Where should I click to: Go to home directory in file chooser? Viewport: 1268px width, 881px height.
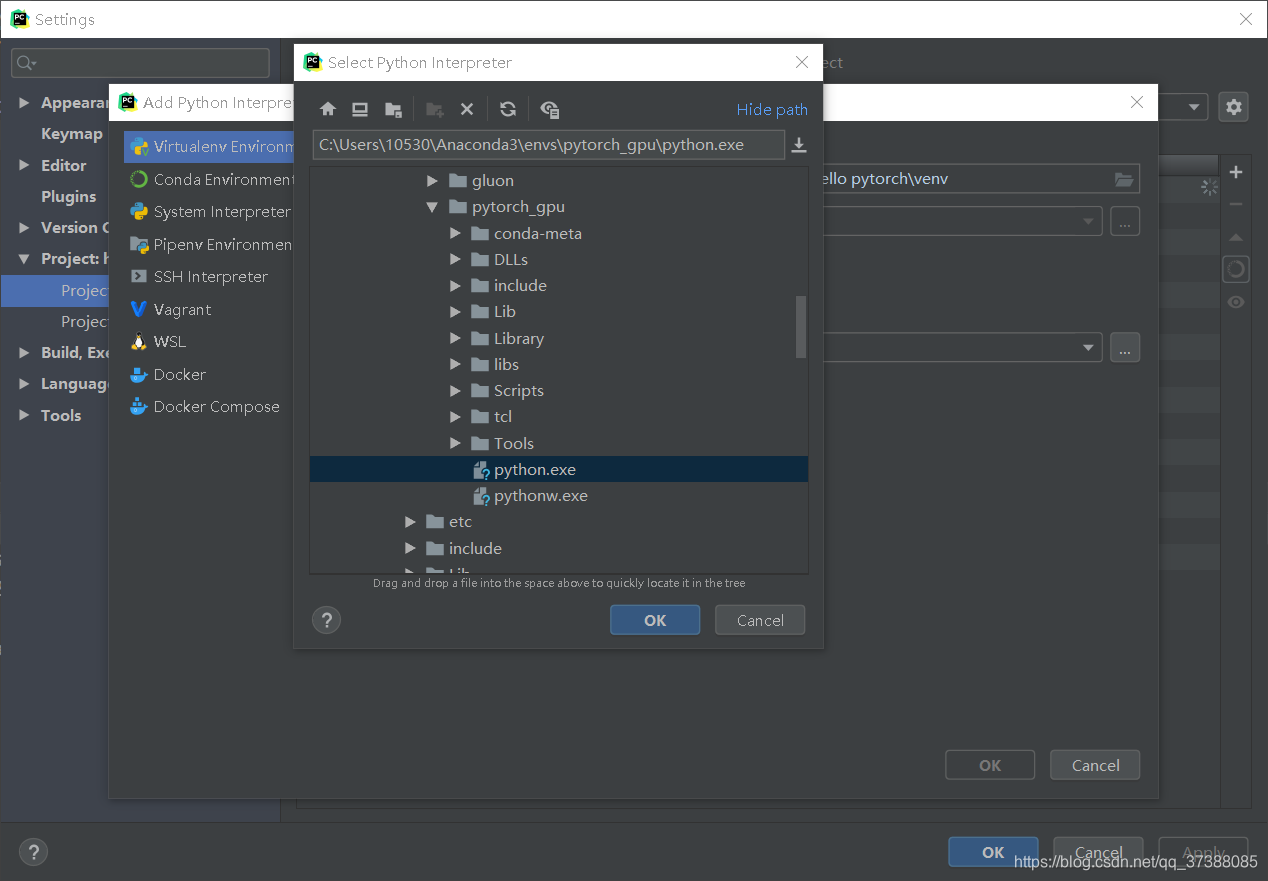pos(328,109)
